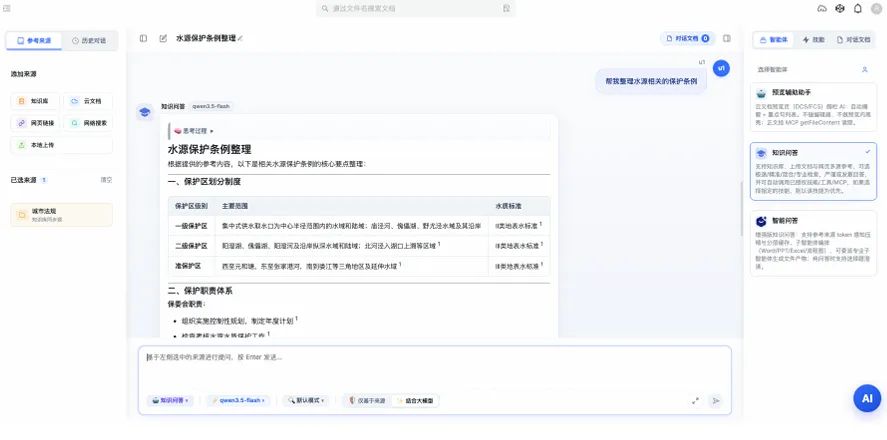This screenshot has height=440, width=887.
Task: Open the globe-like apps icon in top bar
Action: pos(840,8)
